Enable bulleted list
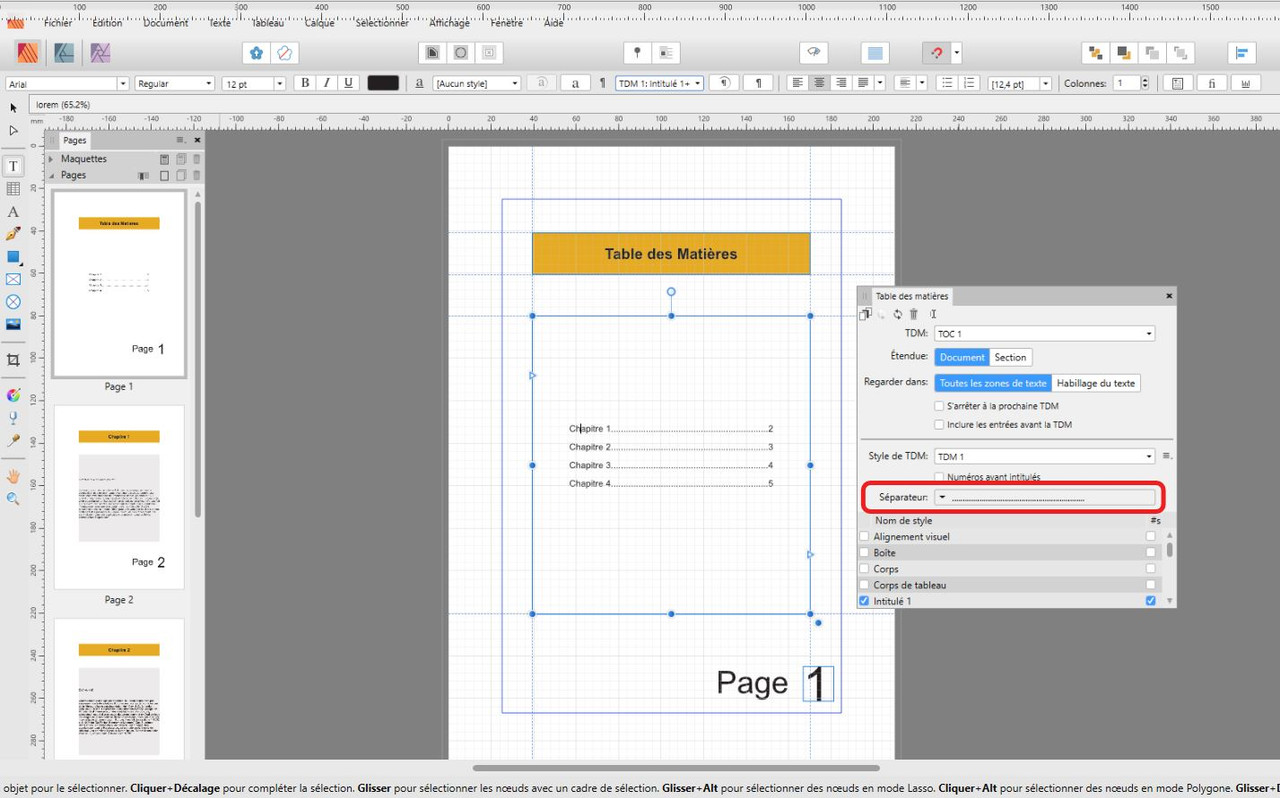Screen dimensions: 1280x798 pyautogui.click(x=948, y=83)
